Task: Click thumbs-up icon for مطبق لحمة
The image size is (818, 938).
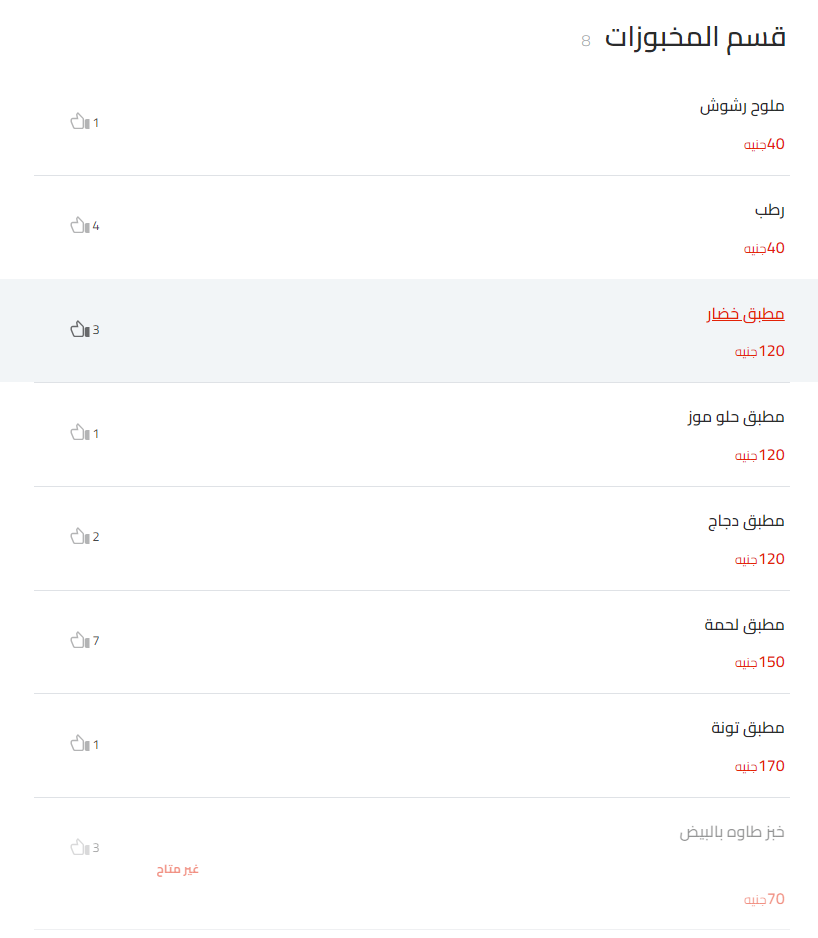Action: (x=80, y=640)
